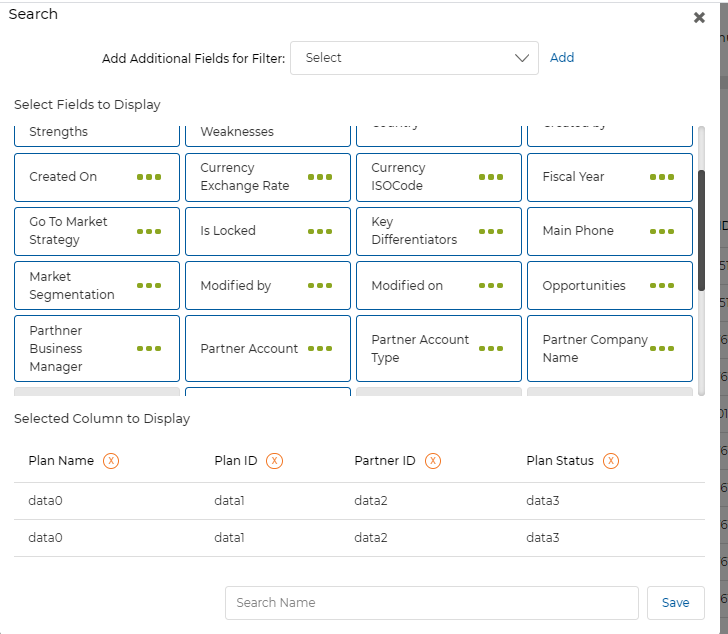Screen dimensions: 728x634
Task: Click the three dots on Partner Account Type card
Action: point(491,349)
